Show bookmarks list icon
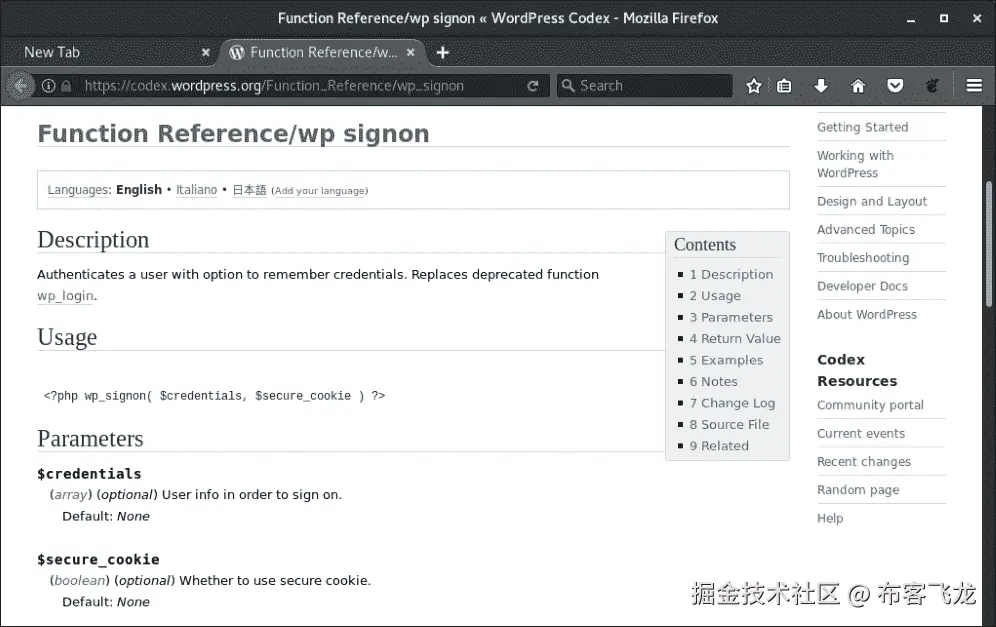The image size is (996, 627). pyautogui.click(x=784, y=86)
